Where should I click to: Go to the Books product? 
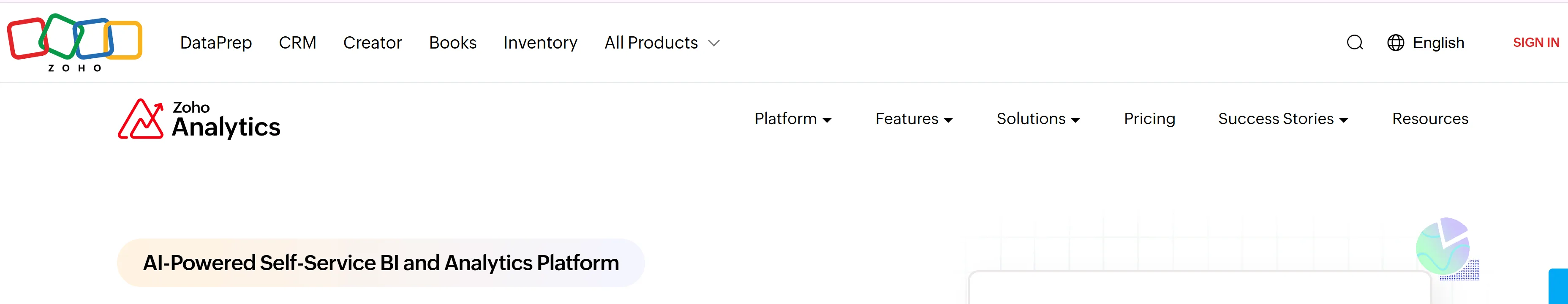point(452,43)
